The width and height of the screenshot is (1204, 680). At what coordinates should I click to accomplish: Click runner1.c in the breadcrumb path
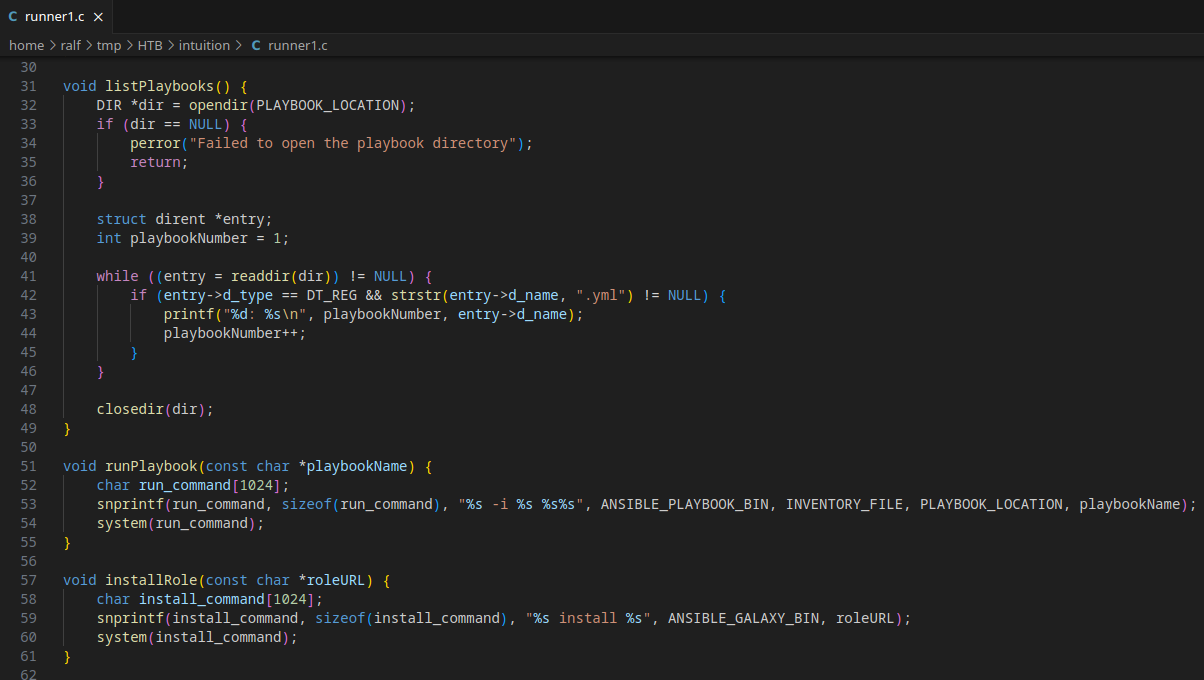click(x=298, y=45)
